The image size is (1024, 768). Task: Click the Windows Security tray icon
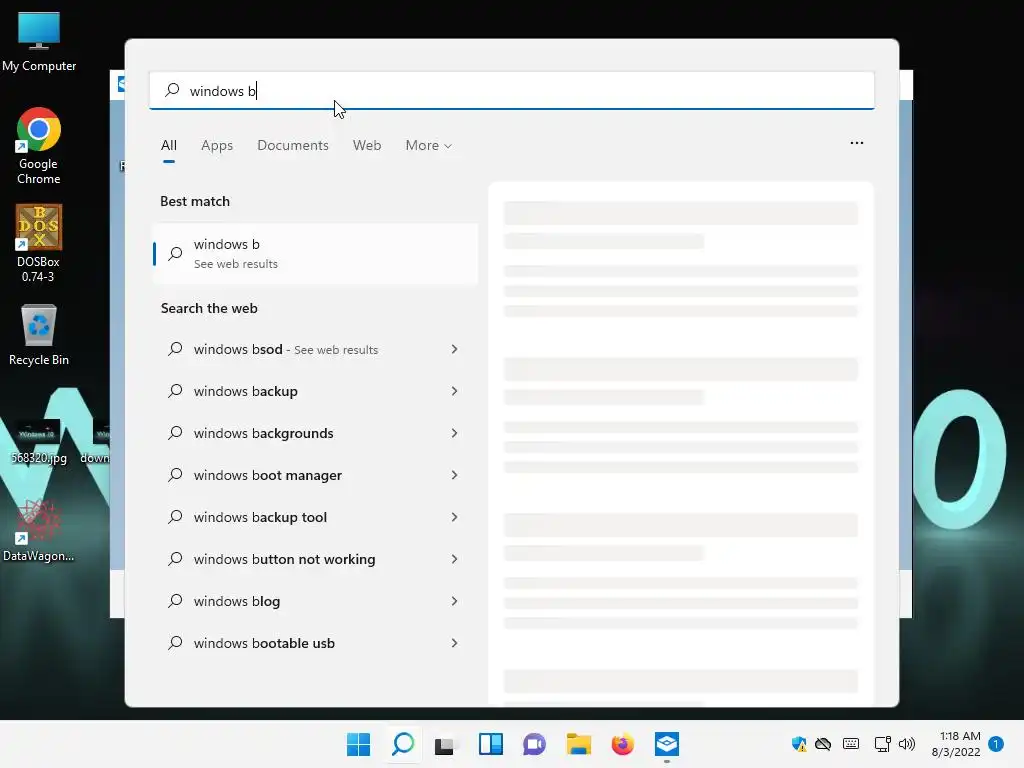point(799,744)
